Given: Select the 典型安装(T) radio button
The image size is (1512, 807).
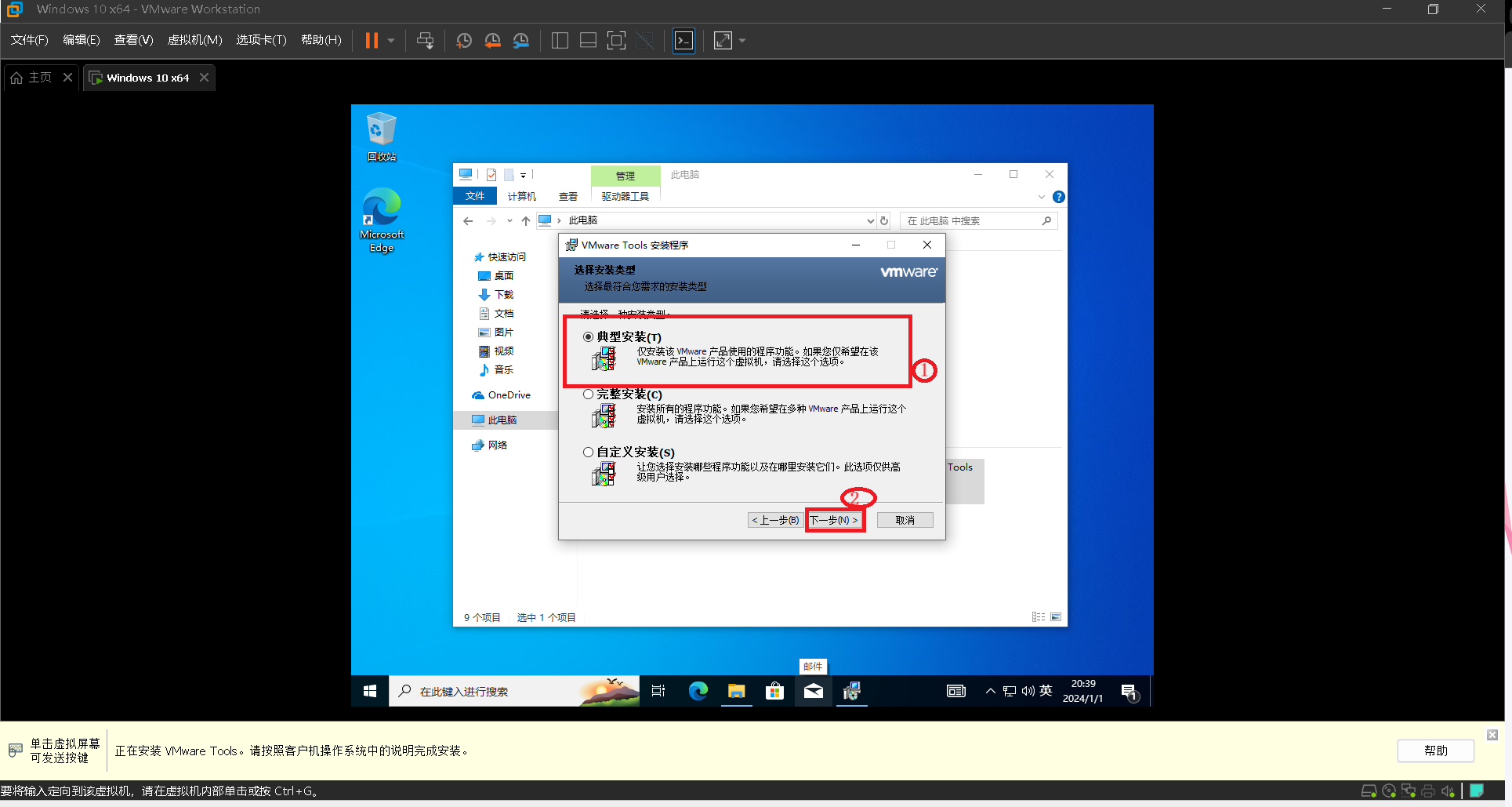Looking at the screenshot, I should tap(588, 336).
